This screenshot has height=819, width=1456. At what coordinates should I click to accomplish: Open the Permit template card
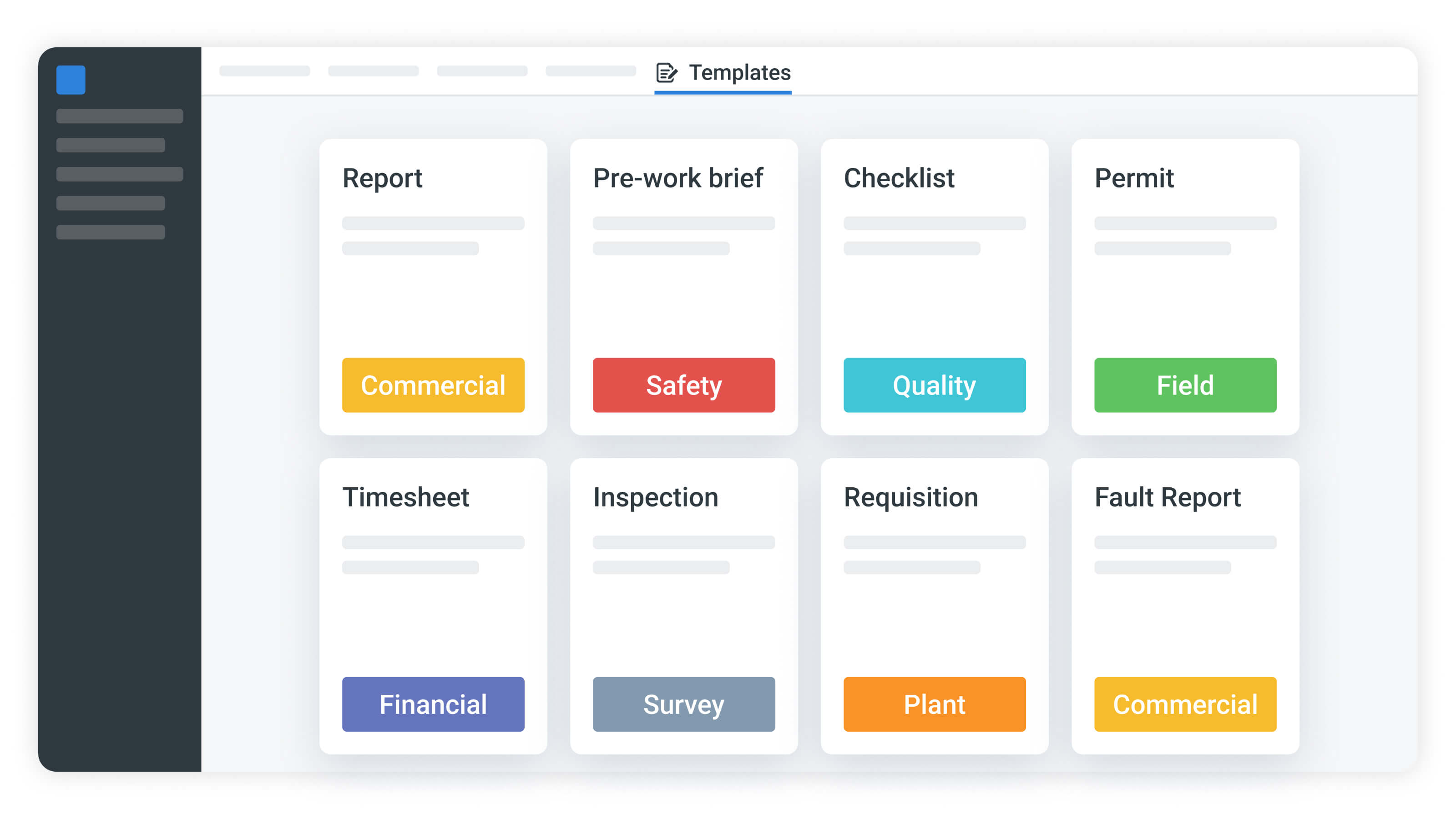point(1185,283)
